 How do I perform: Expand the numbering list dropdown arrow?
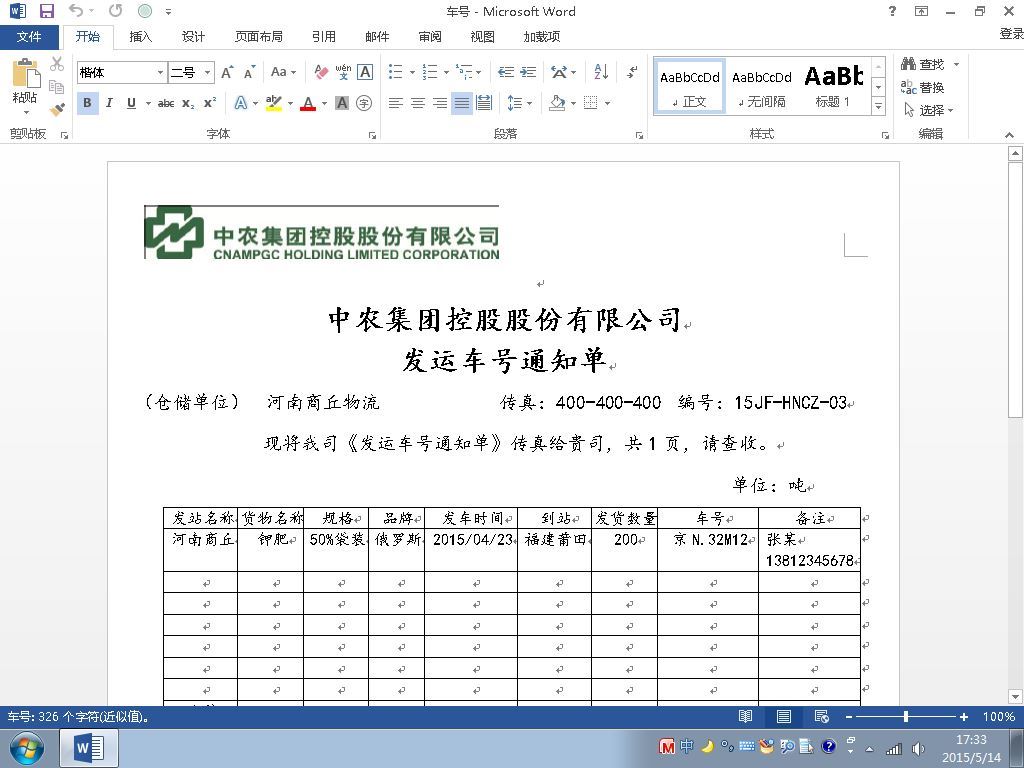(x=446, y=72)
